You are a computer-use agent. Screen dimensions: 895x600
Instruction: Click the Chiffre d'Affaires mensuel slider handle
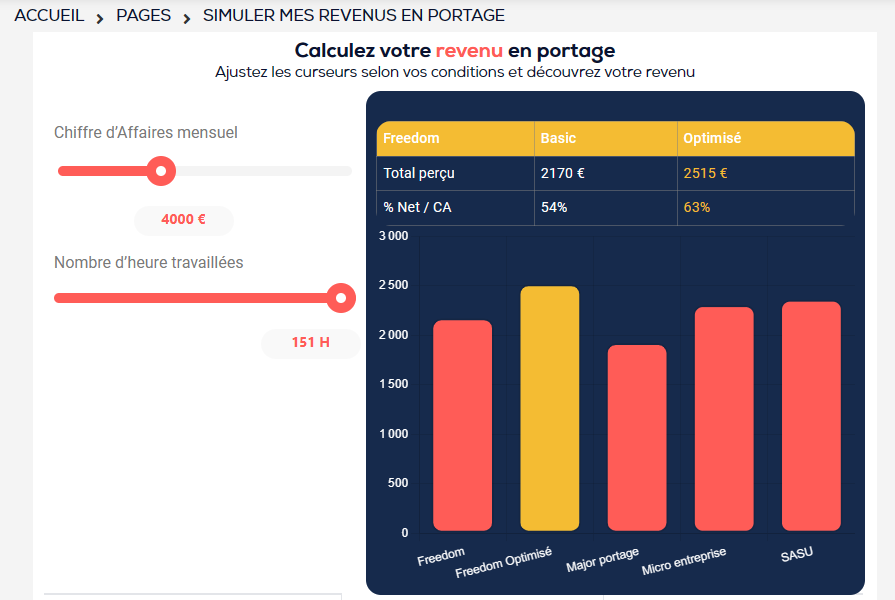161,171
